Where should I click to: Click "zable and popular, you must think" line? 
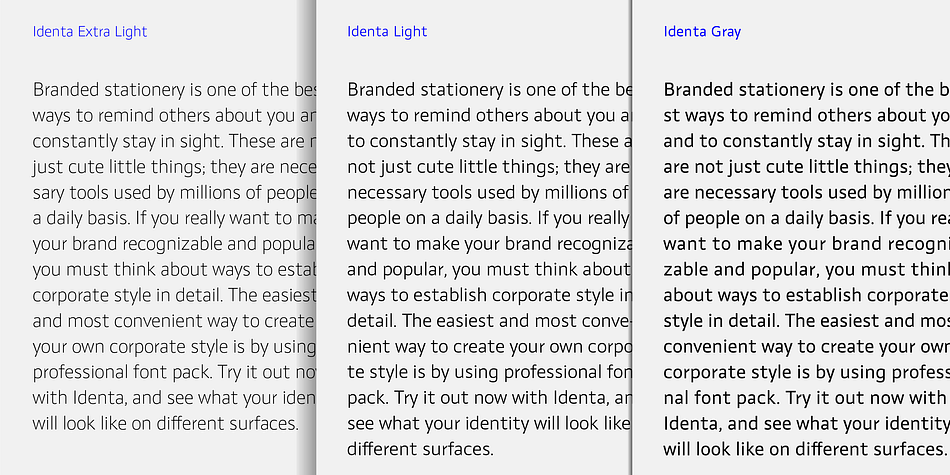point(806,270)
